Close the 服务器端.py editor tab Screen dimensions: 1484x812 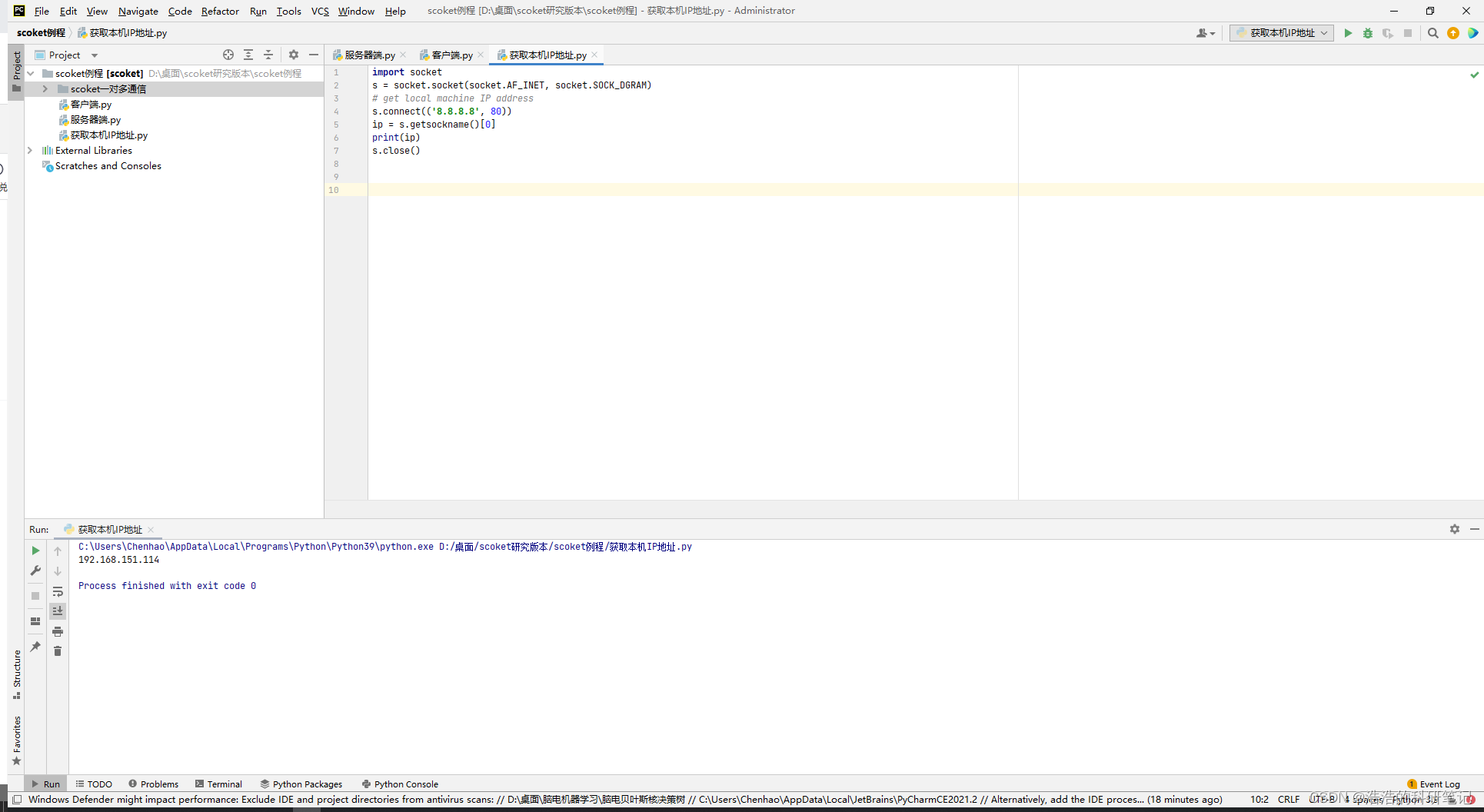pyautogui.click(x=403, y=55)
